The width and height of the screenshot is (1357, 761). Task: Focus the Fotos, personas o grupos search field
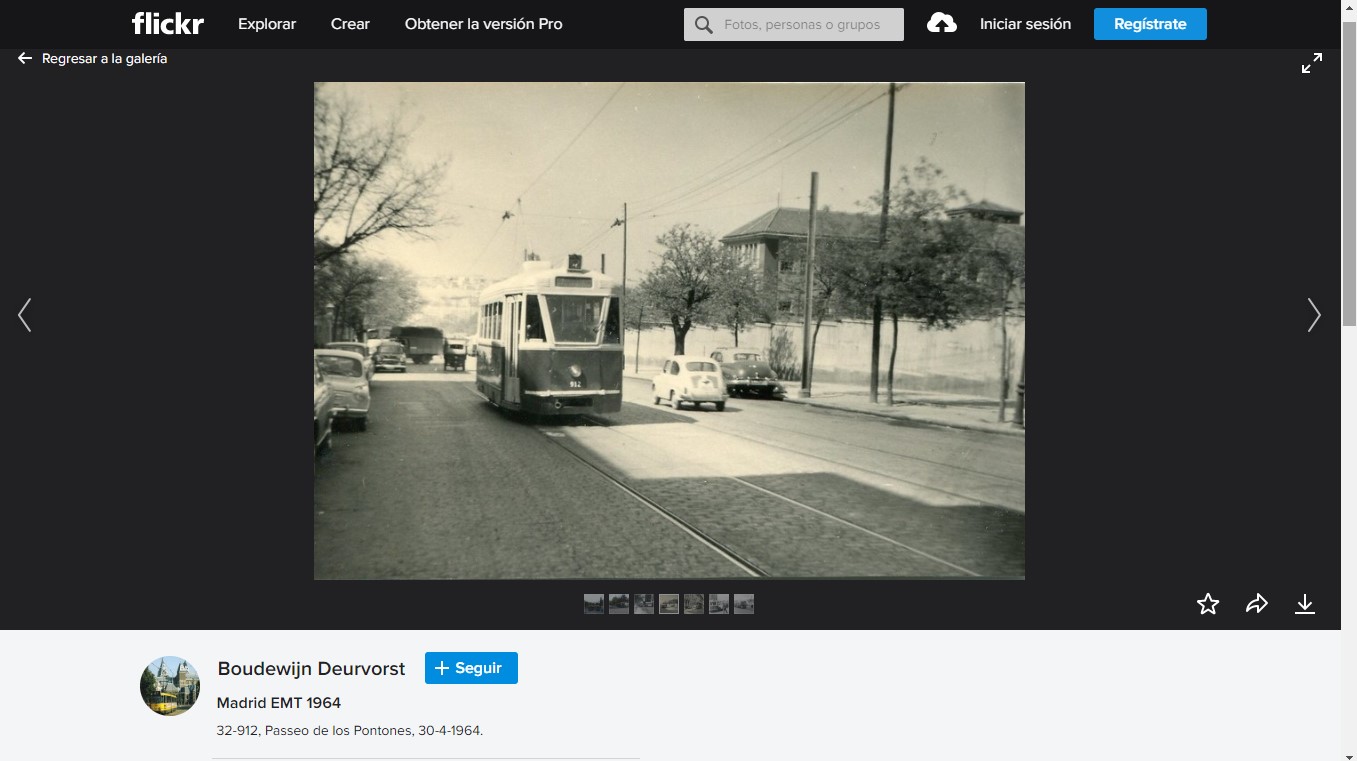click(794, 25)
